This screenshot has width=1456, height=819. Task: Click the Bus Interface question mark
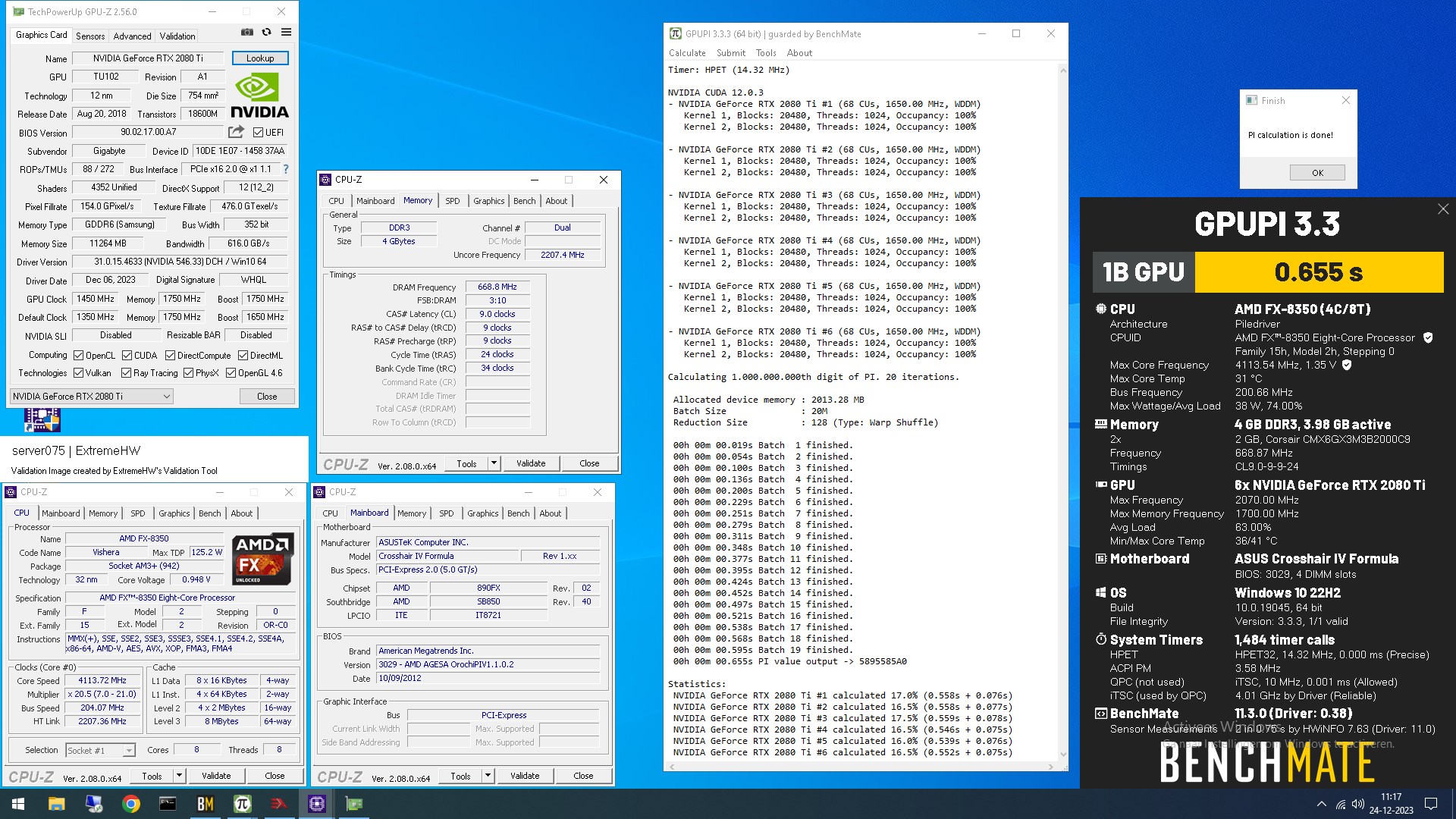(x=286, y=169)
